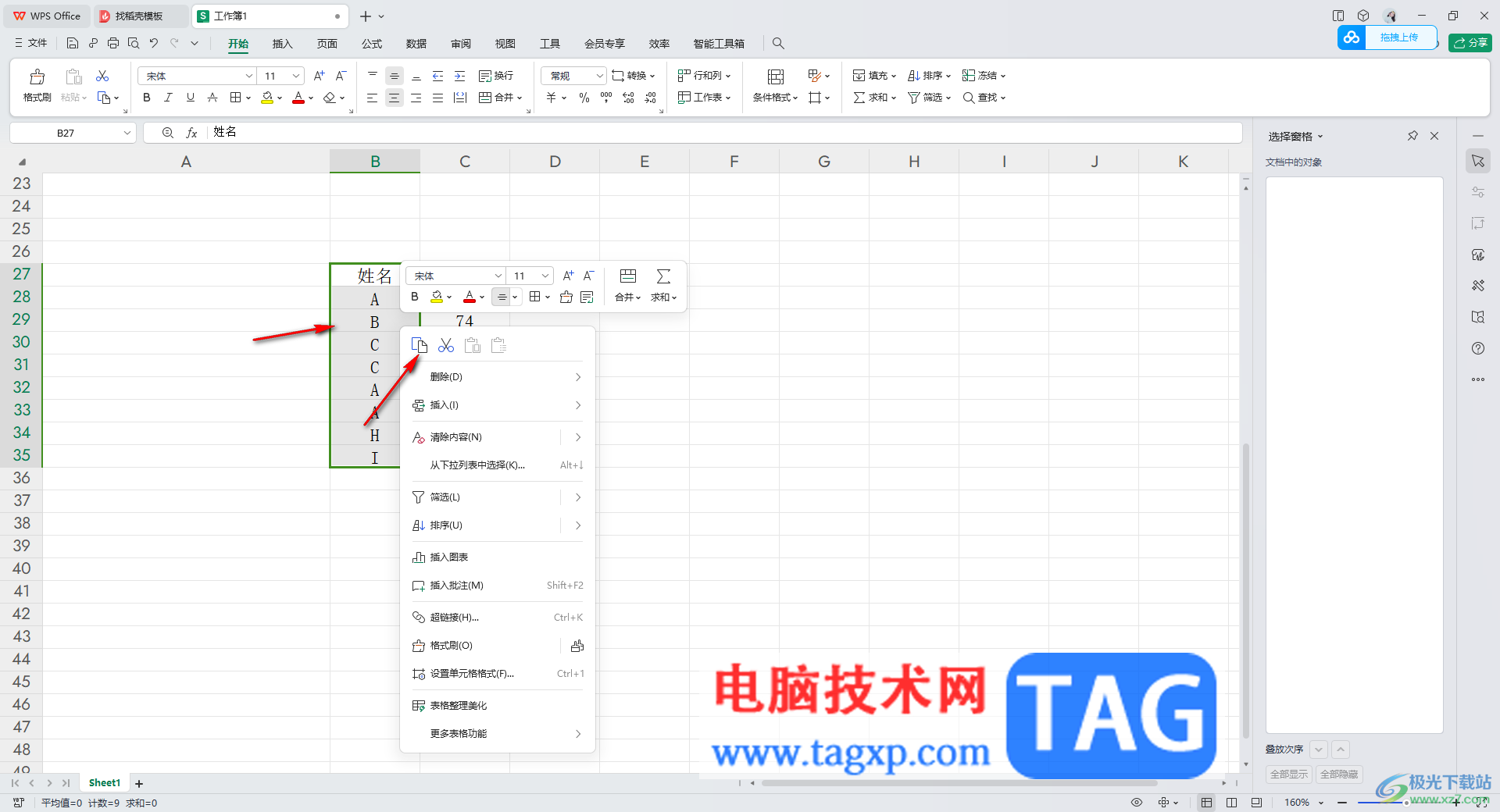The width and height of the screenshot is (1500, 812).
Task: Choose 插入批注(M) from context menu
Action: click(x=498, y=586)
